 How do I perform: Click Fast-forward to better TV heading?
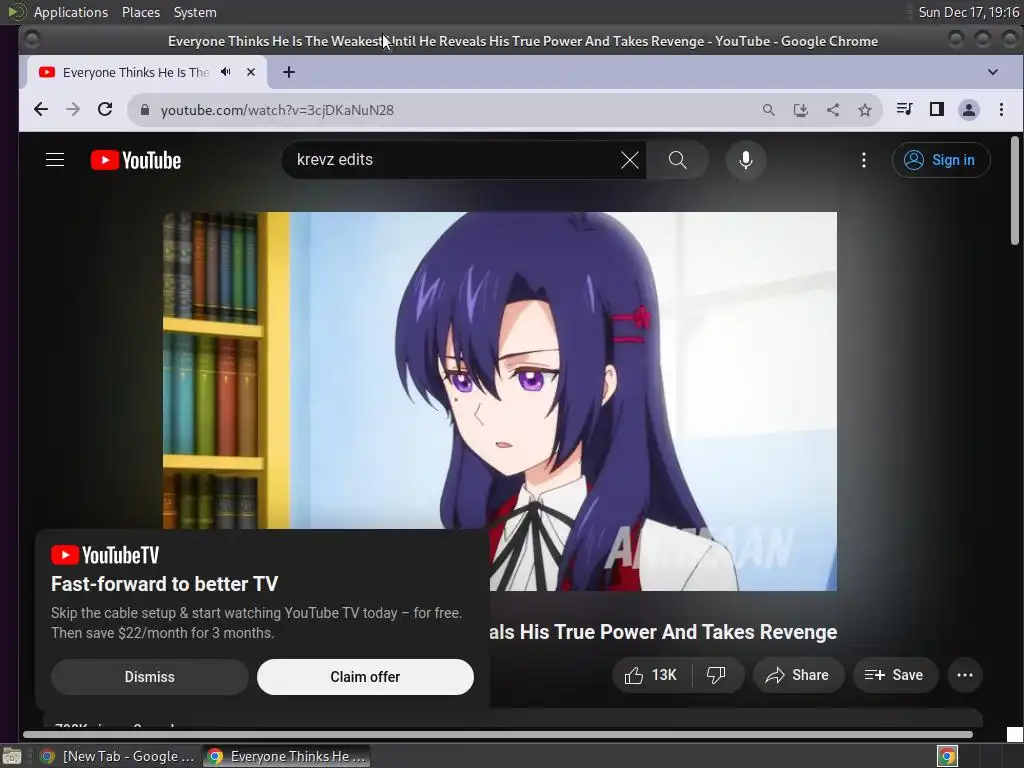(x=165, y=583)
